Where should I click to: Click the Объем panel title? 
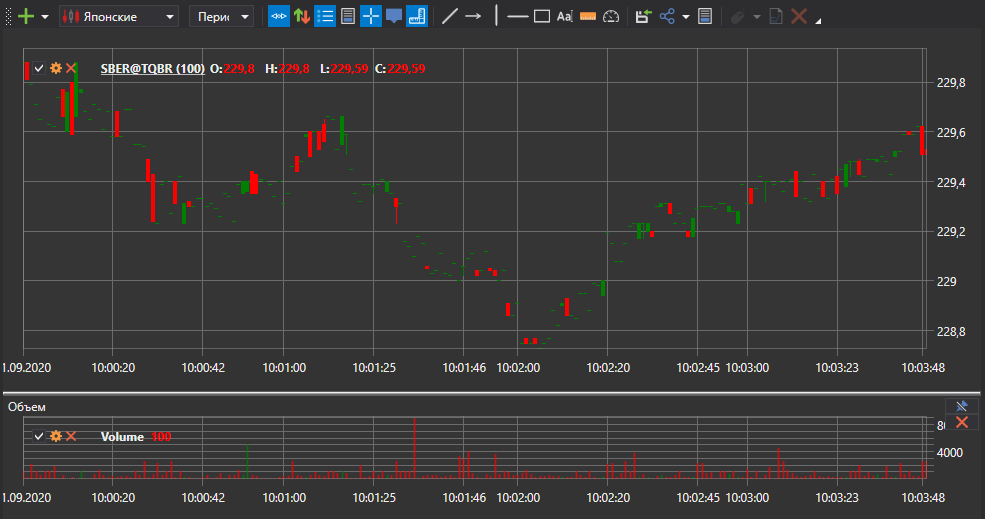pyautogui.click(x=26, y=407)
